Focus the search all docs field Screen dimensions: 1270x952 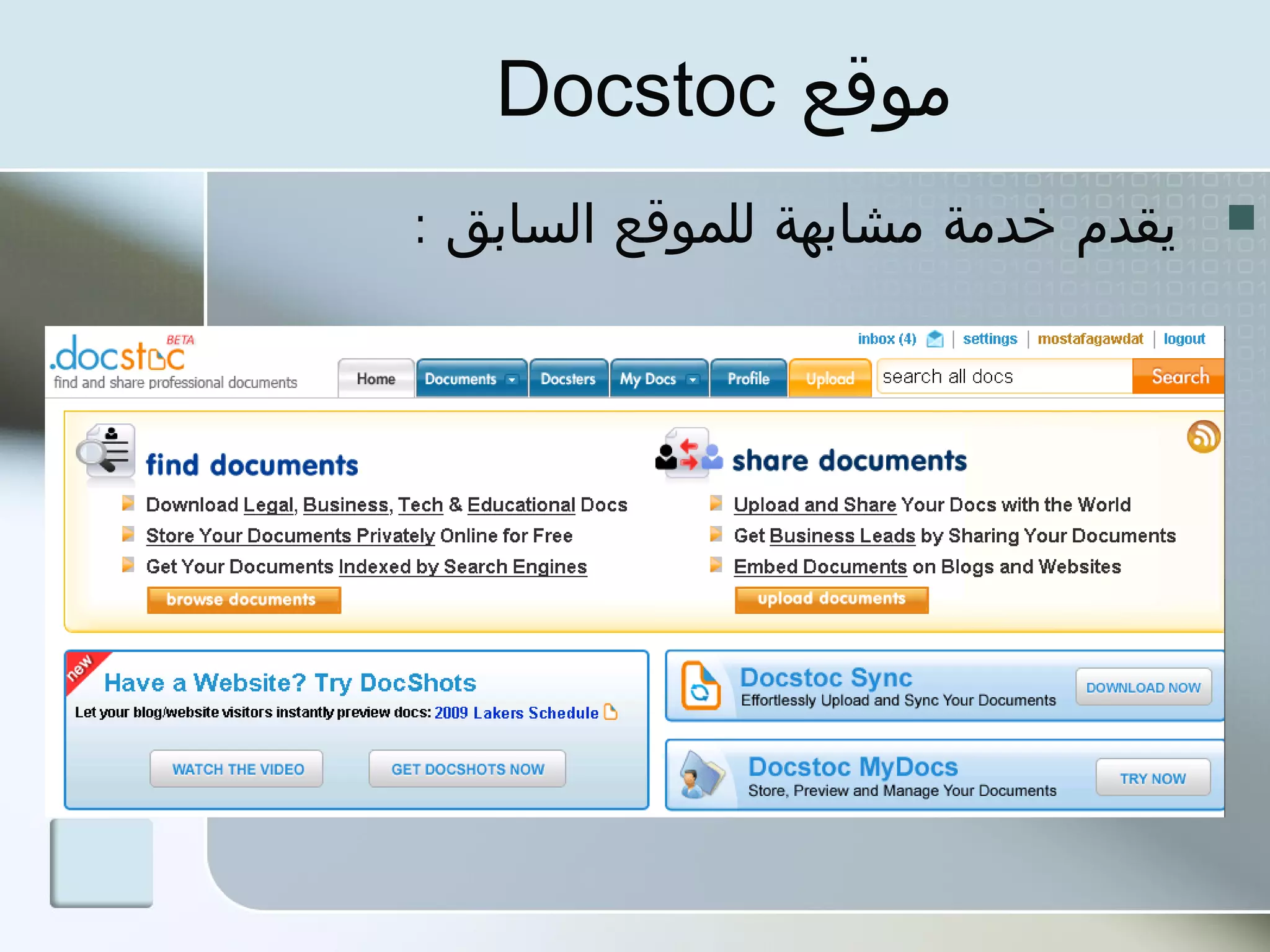(1005, 376)
